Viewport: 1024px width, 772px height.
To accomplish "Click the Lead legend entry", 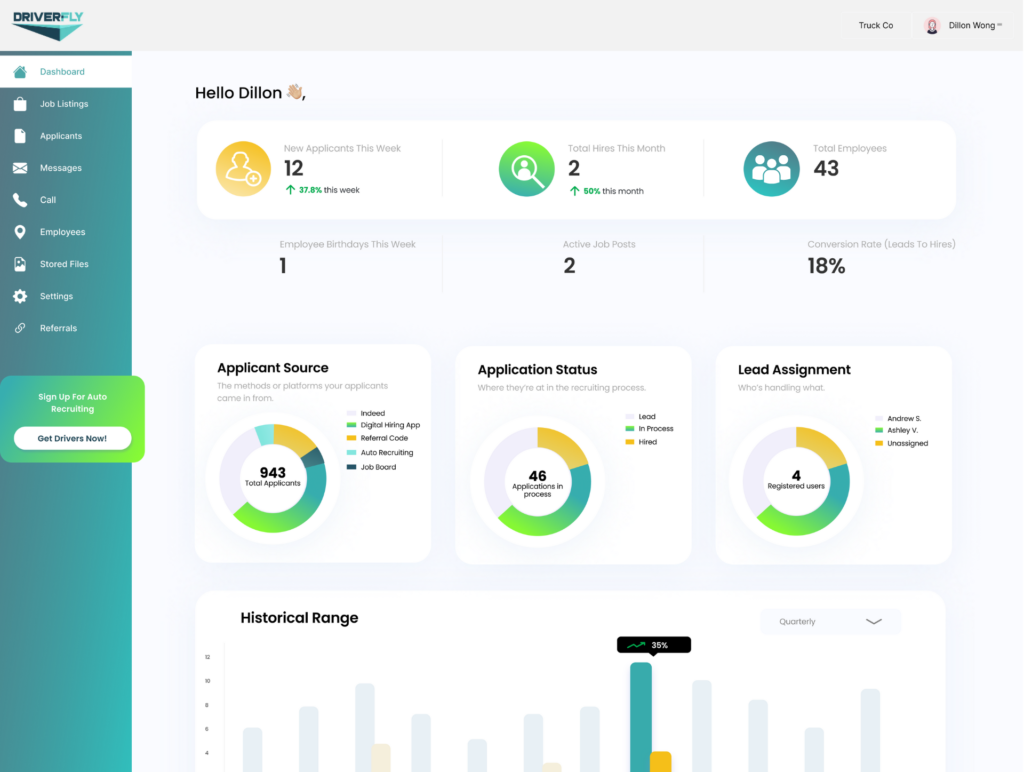I will click(x=640, y=417).
